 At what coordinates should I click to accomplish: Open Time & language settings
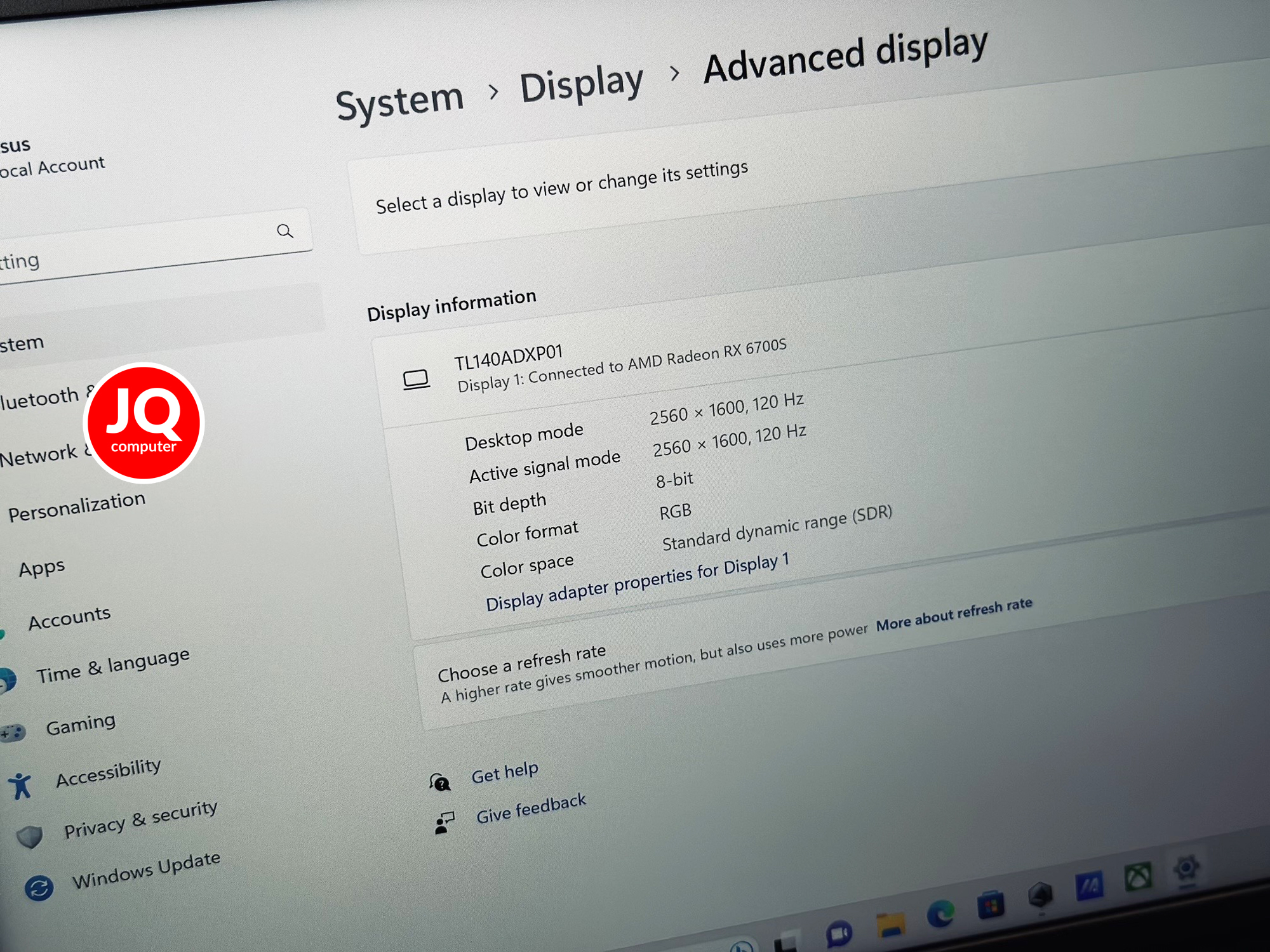coord(113,664)
